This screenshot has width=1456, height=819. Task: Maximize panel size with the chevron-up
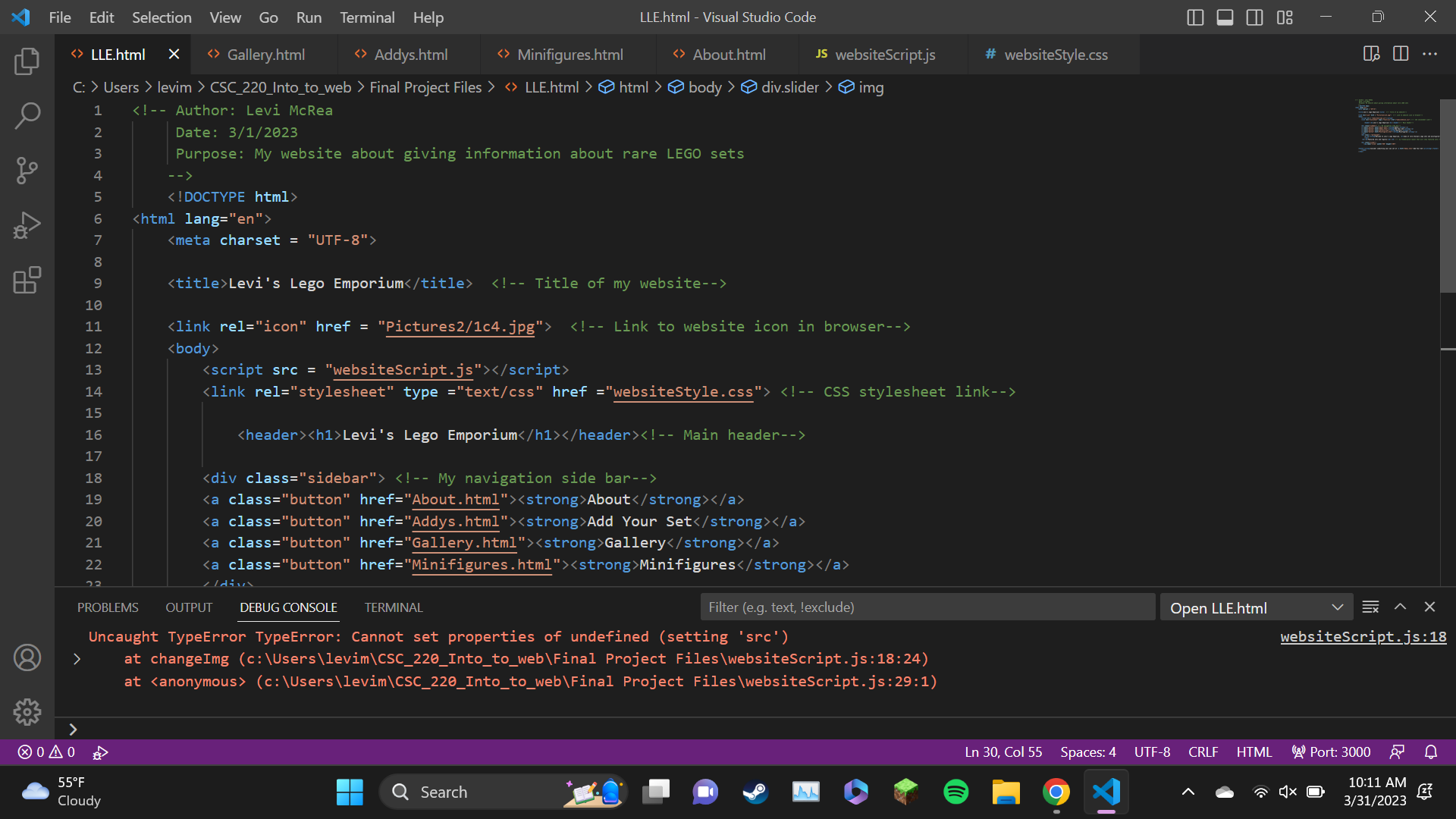[1400, 607]
